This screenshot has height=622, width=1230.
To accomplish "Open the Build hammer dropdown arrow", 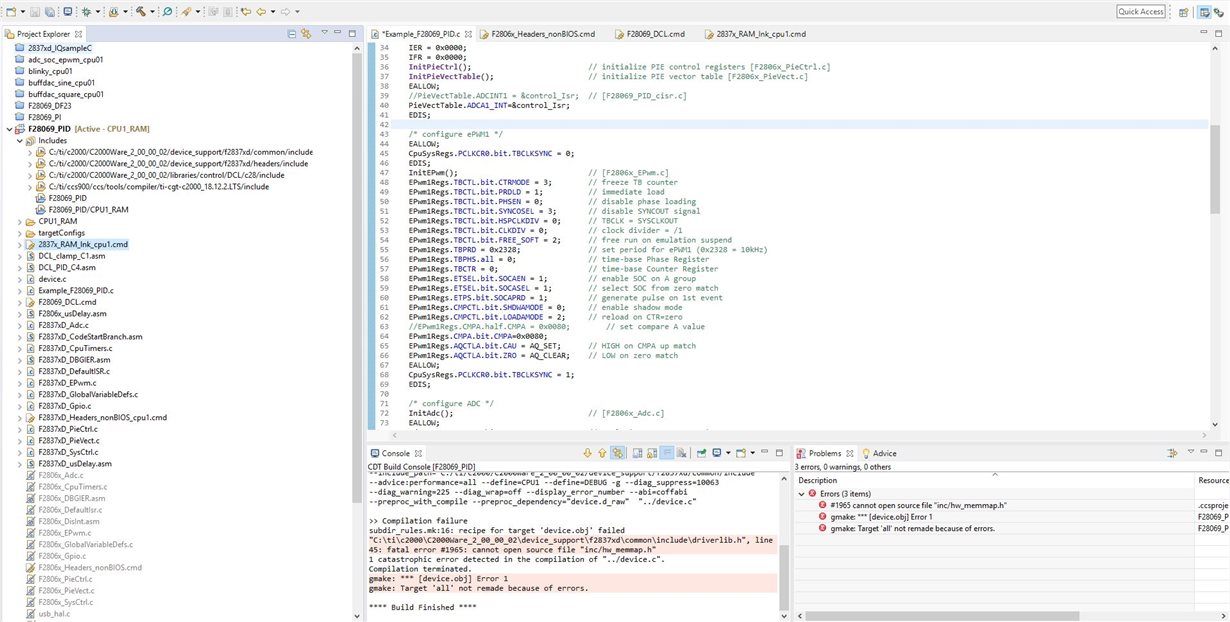I will pyautogui.click(x=152, y=12).
